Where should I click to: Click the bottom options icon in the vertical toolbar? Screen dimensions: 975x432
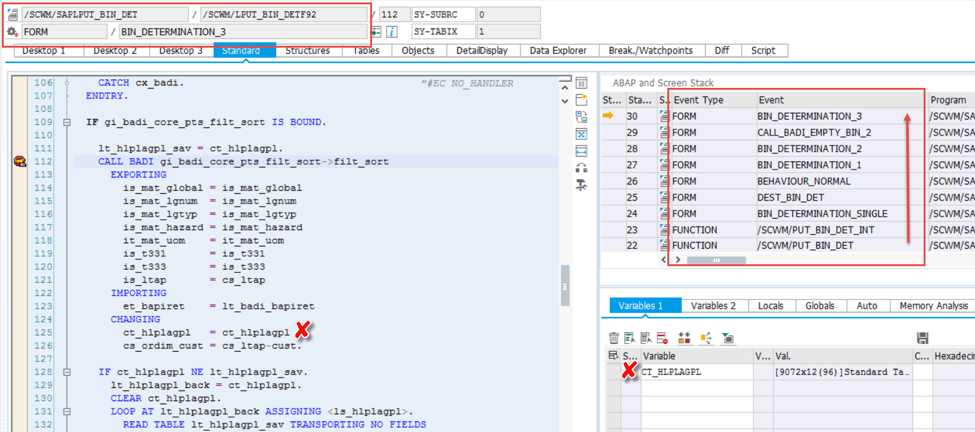(581, 184)
